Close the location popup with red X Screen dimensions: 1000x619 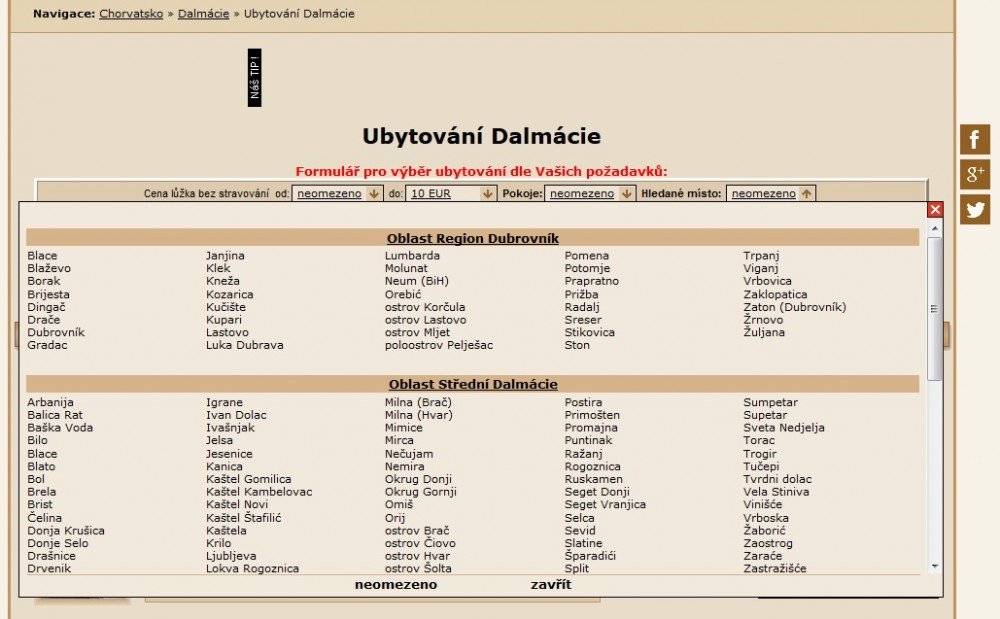[x=935, y=209]
